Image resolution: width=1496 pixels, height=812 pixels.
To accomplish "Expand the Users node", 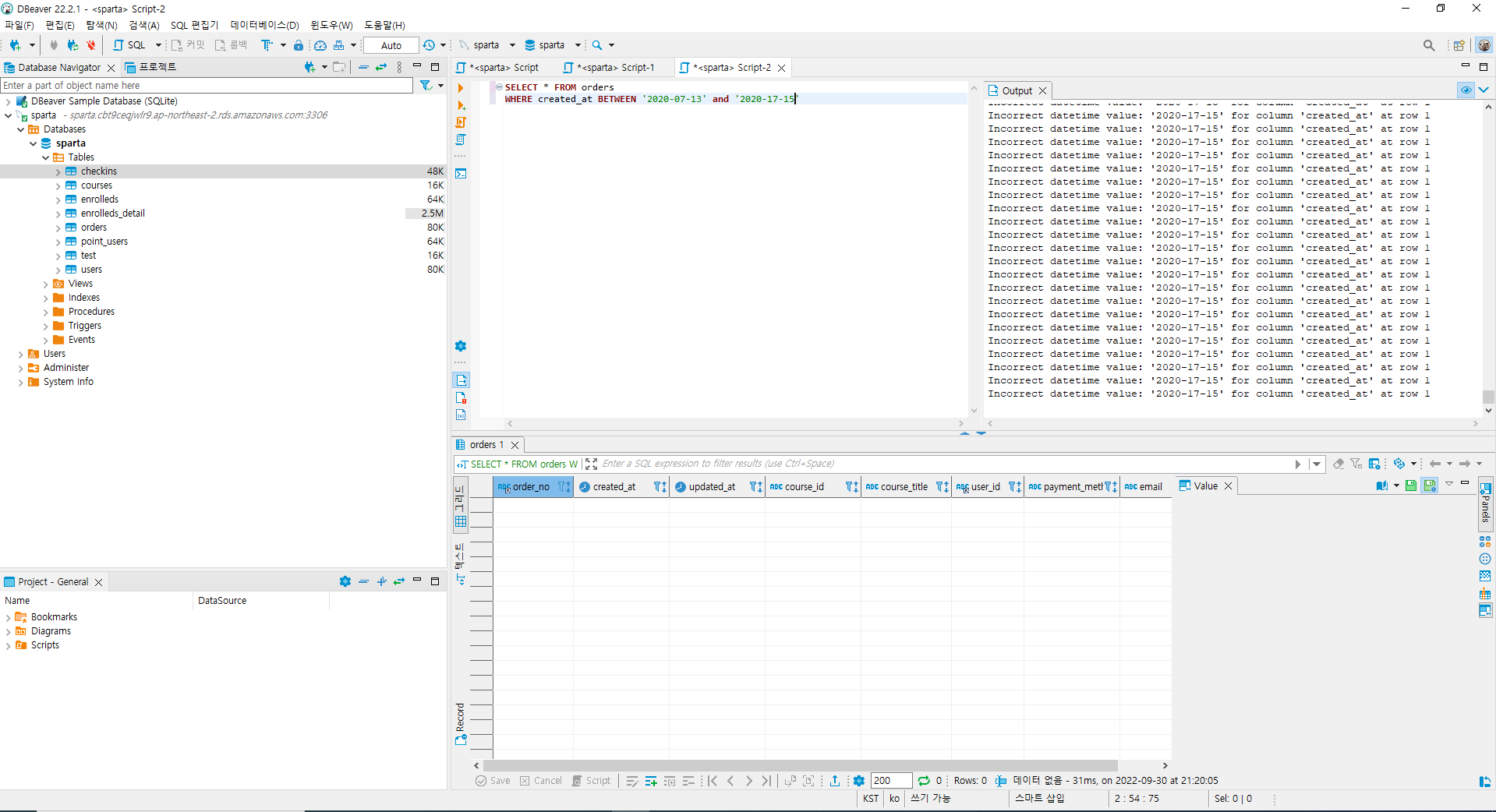I will (20, 354).
